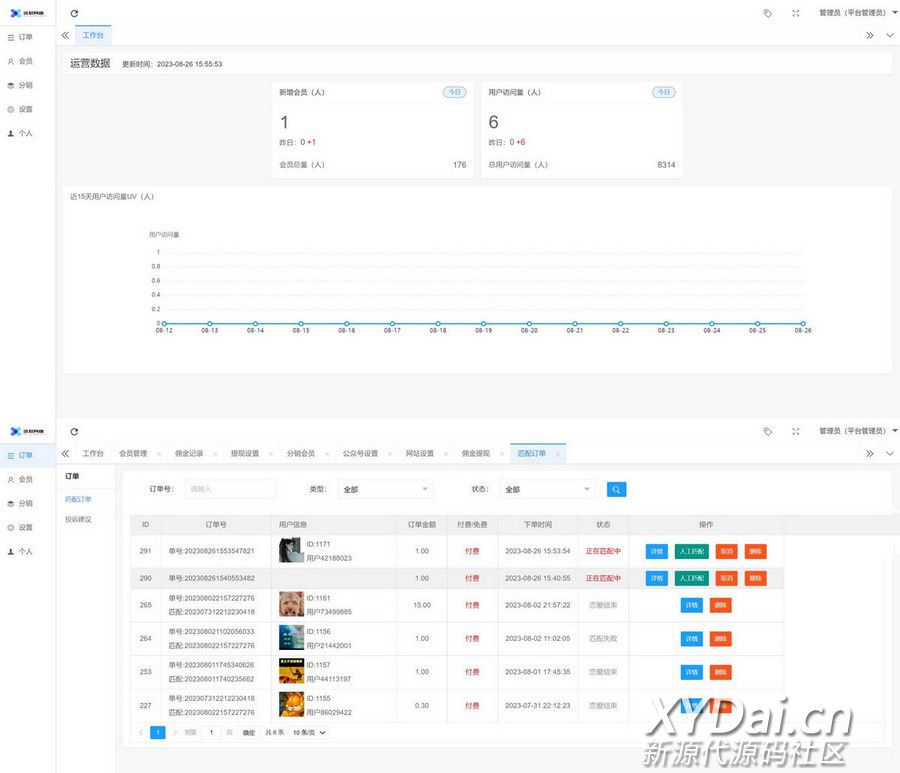Click refresh icon on the 匹配订单 page

(74, 432)
